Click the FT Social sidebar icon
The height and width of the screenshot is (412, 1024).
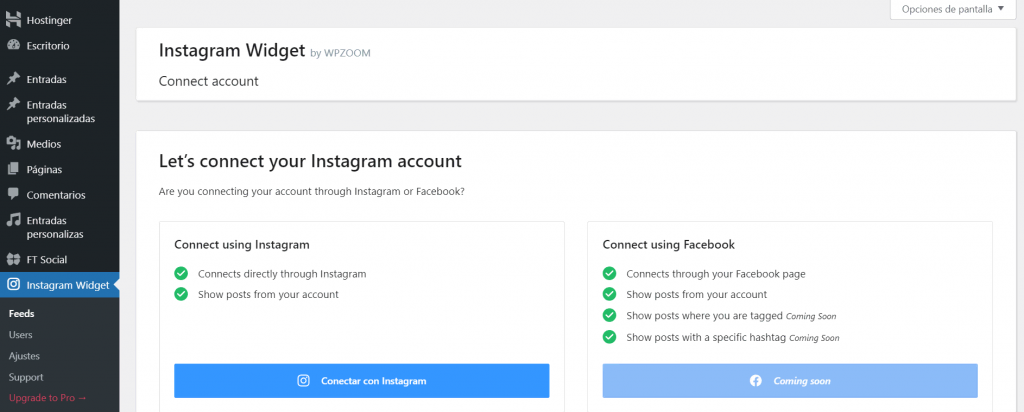coord(13,259)
